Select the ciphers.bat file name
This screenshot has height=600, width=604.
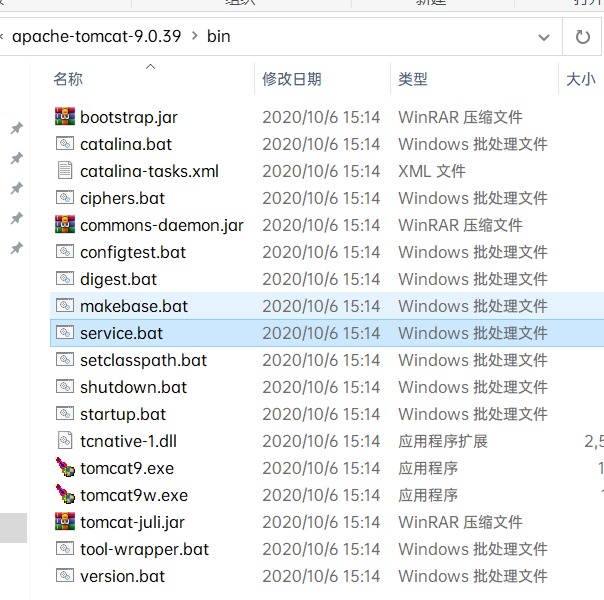tap(122, 199)
